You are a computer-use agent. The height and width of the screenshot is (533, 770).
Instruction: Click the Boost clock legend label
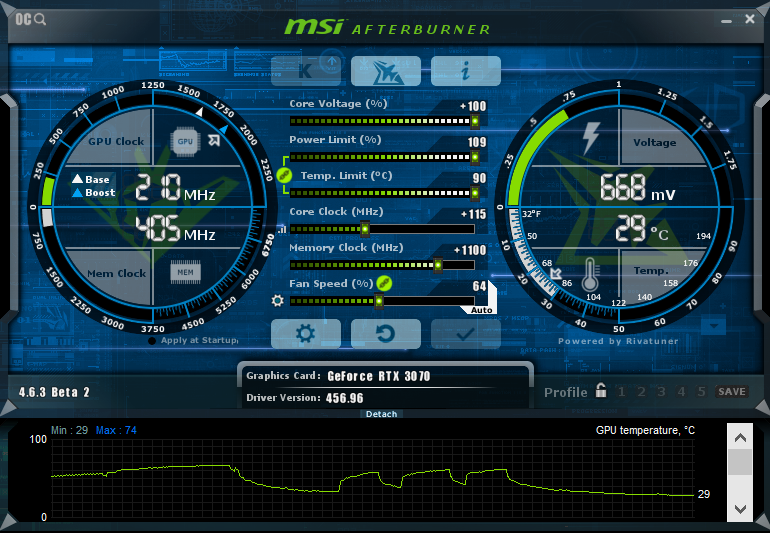point(93,193)
